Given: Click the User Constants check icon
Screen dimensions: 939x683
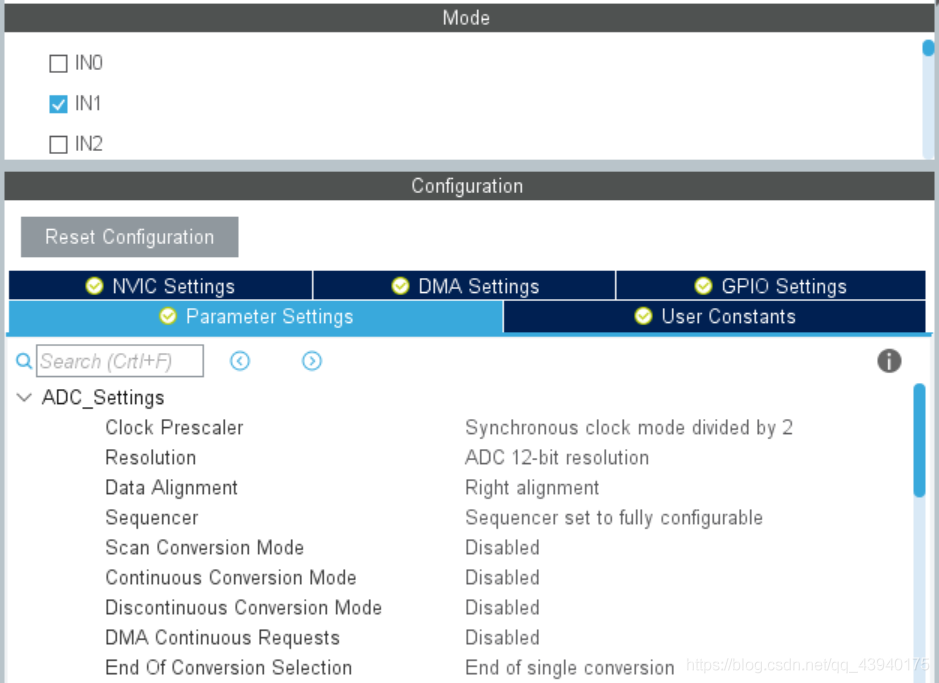Looking at the screenshot, I should coord(643,316).
